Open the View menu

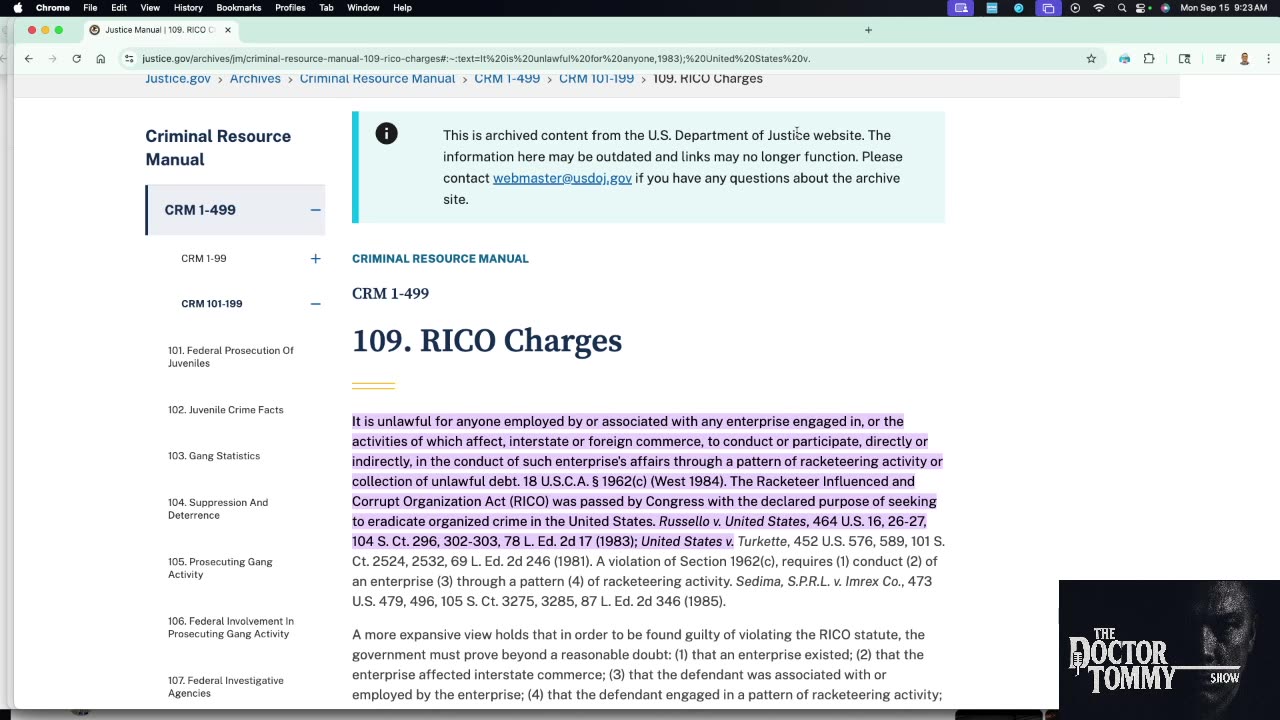point(150,8)
